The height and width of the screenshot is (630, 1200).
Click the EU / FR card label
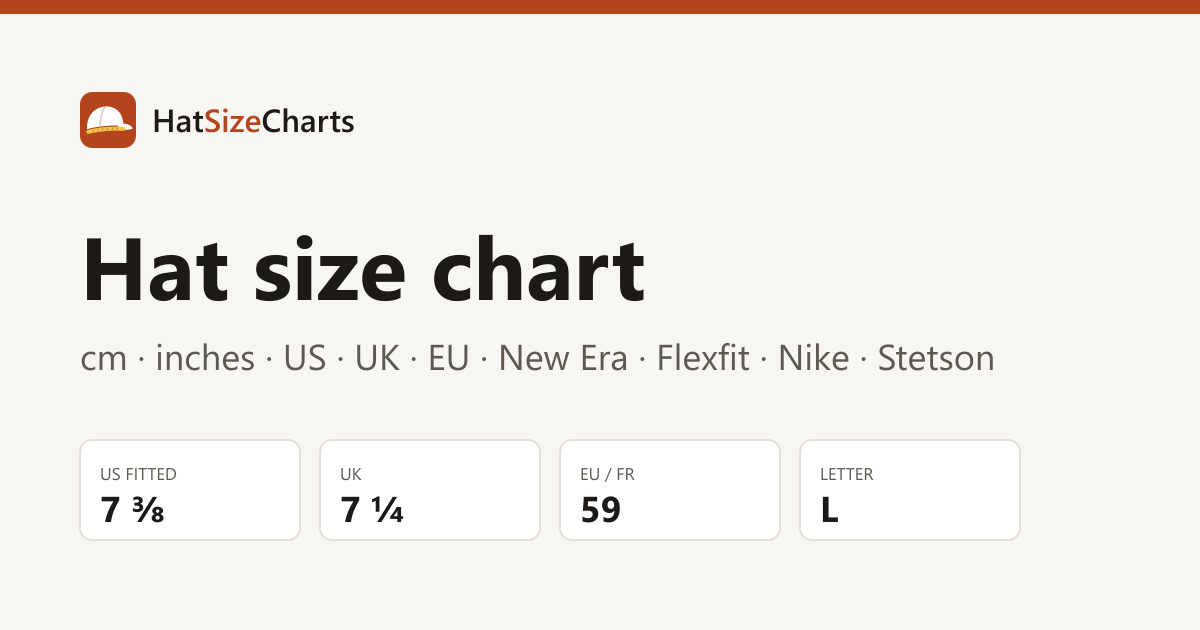[607, 475]
